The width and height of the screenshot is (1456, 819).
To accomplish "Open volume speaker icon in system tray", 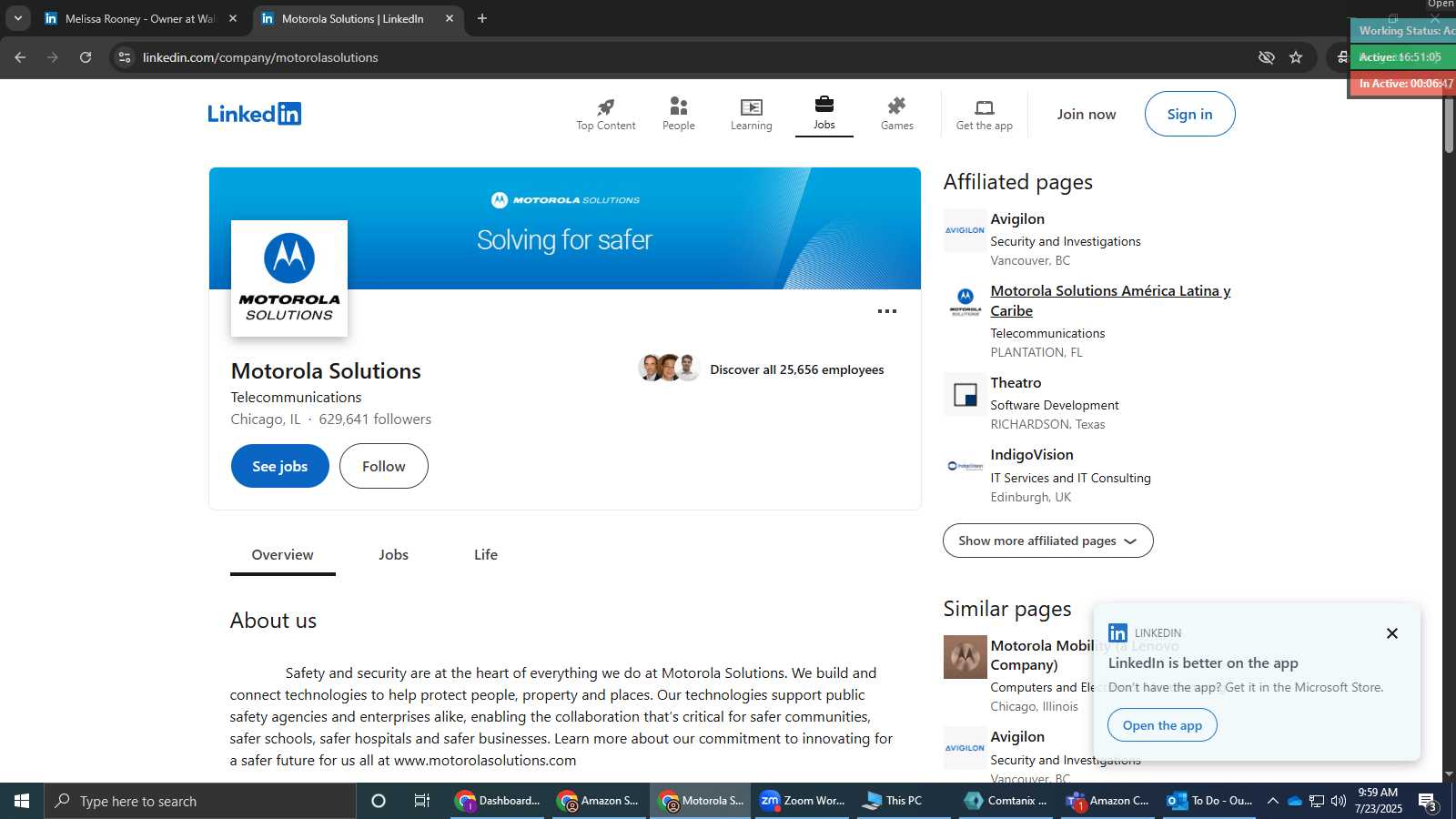I will pyautogui.click(x=1339, y=801).
